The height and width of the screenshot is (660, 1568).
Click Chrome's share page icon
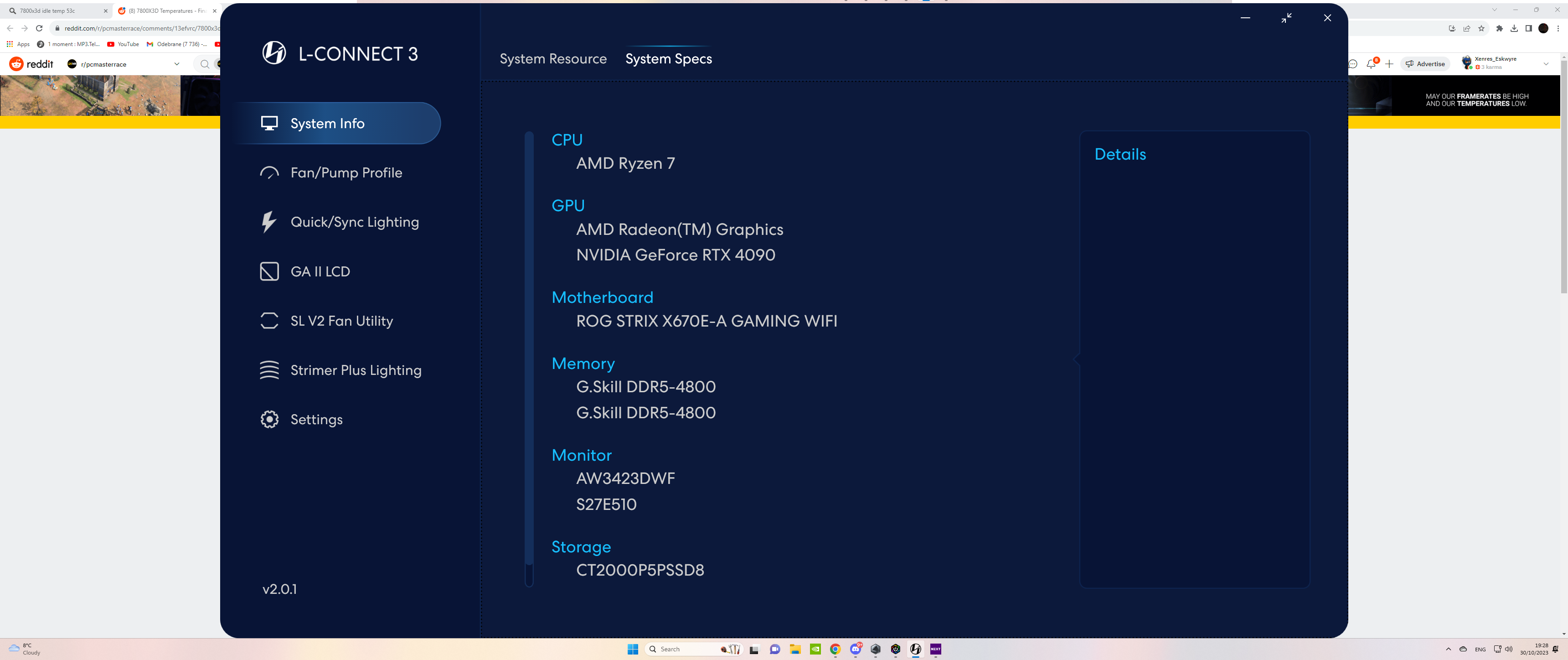(1466, 28)
